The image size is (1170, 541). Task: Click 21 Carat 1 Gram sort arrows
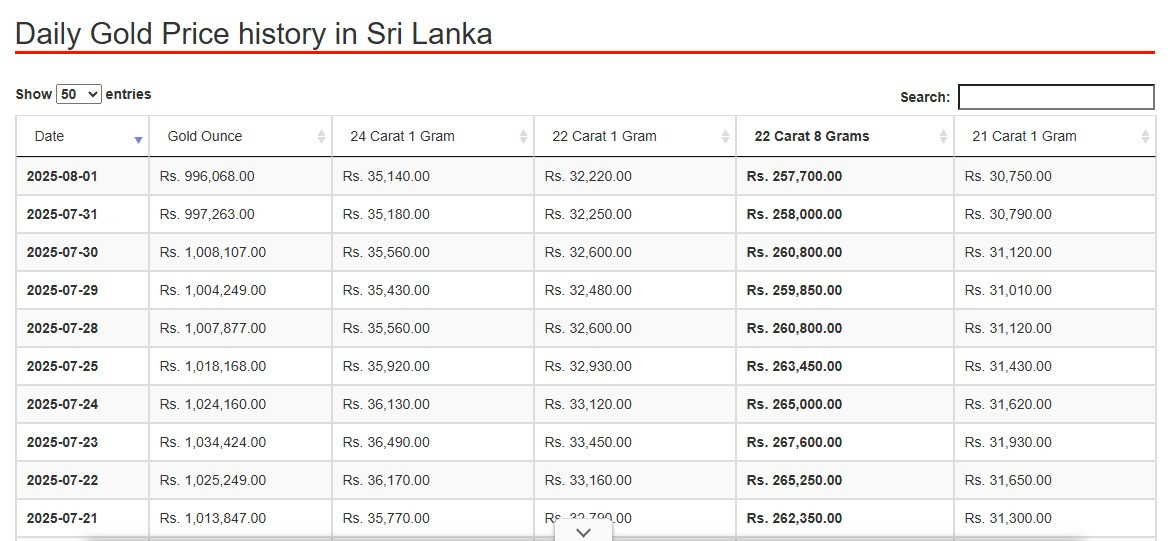coord(1145,137)
